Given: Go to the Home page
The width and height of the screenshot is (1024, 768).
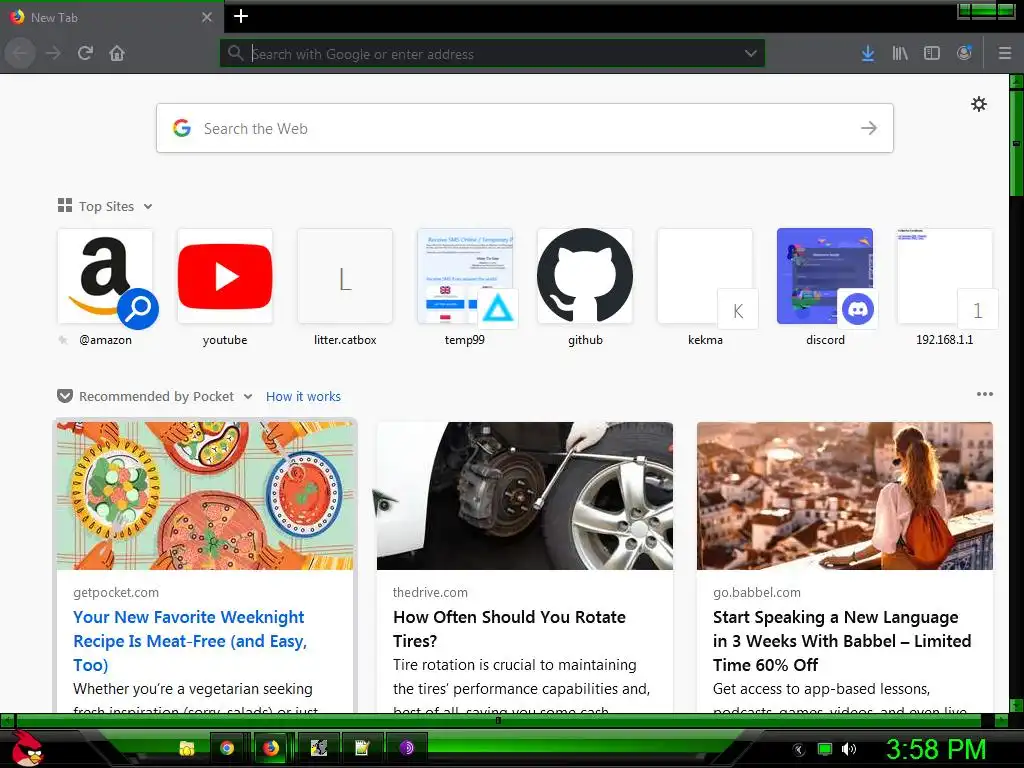Looking at the screenshot, I should (x=117, y=53).
